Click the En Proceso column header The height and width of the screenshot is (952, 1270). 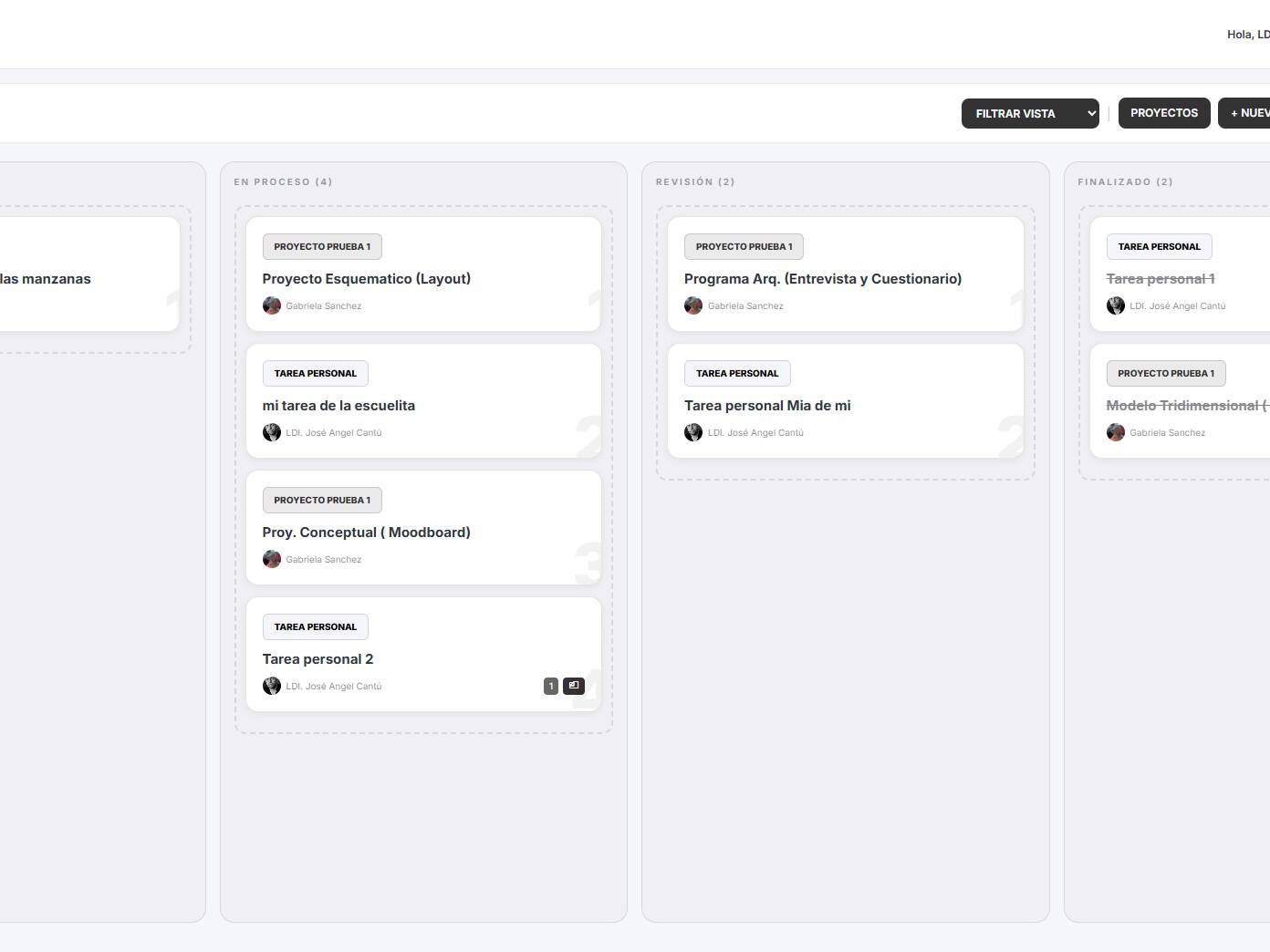pos(283,181)
